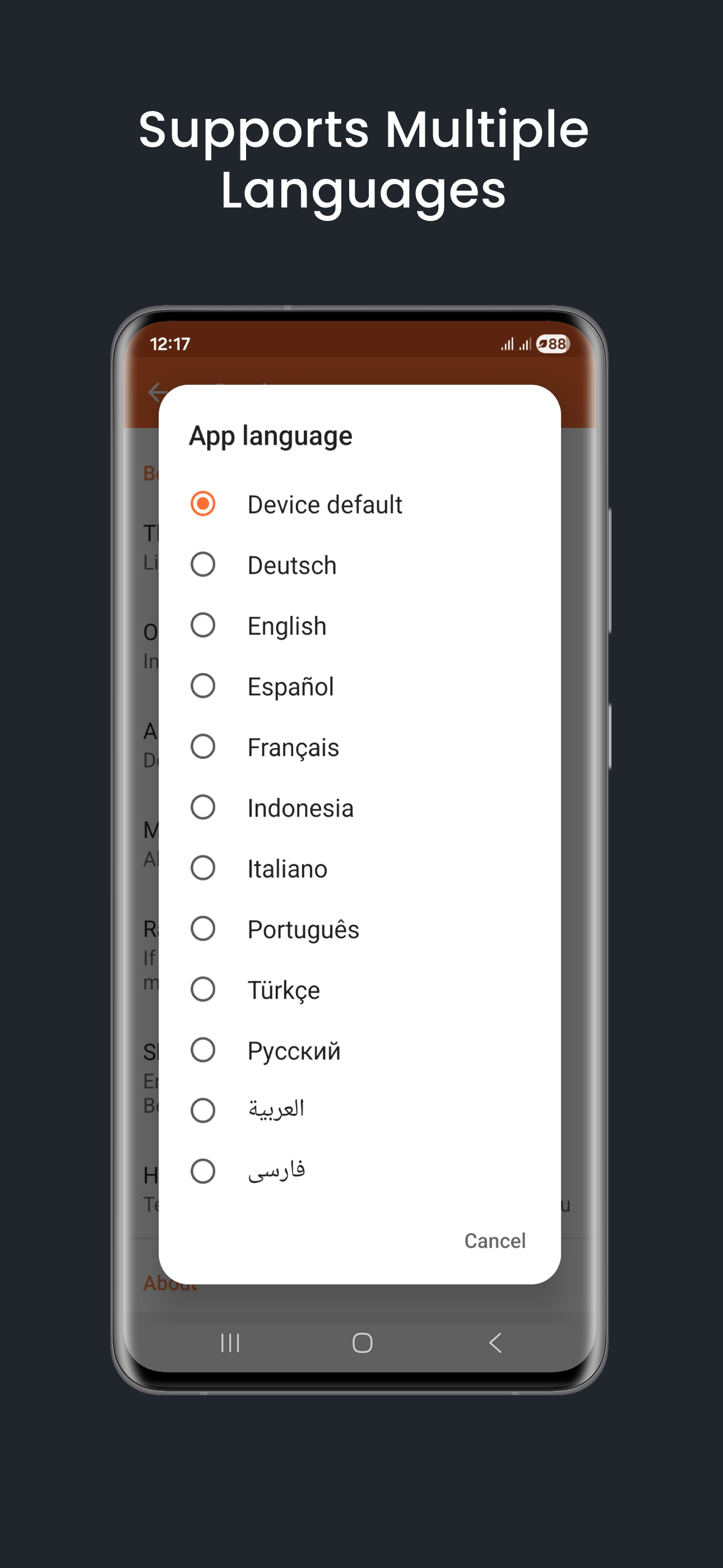The height and width of the screenshot is (1568, 723).
Task: Tap the back arrow in app header
Action: pyautogui.click(x=155, y=393)
